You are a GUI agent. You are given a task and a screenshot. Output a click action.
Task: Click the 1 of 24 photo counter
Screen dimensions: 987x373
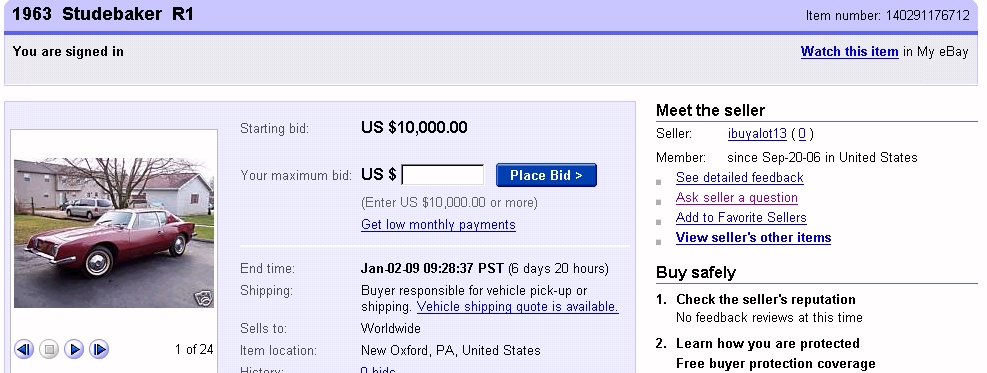[194, 349]
